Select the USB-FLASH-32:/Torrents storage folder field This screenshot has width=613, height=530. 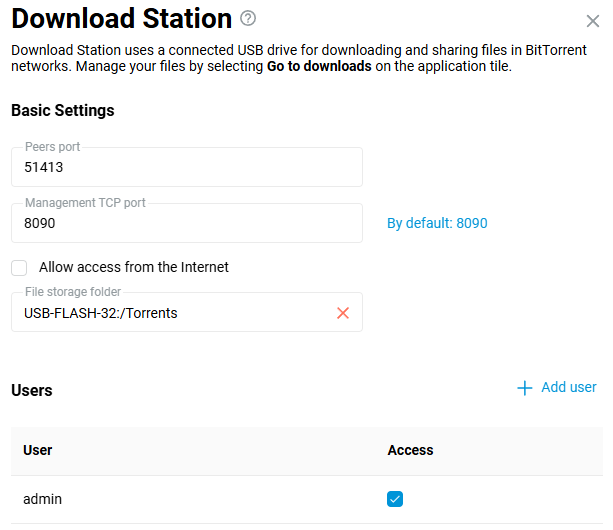coord(170,313)
